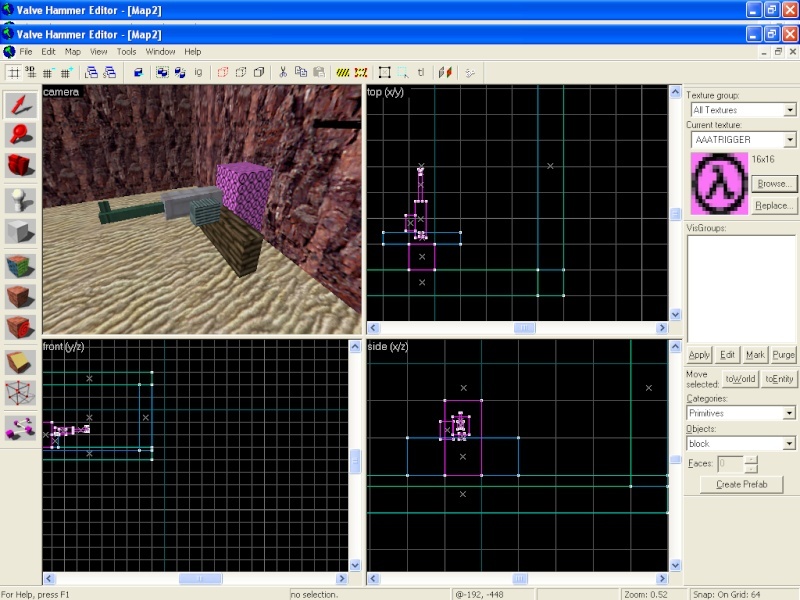Hide unselected objects toolbar icon
800x600 pixels.
point(241,72)
